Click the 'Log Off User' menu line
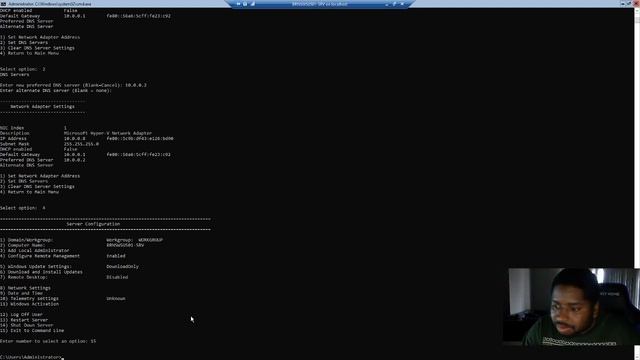This screenshot has width=640, height=360. tap(21, 314)
